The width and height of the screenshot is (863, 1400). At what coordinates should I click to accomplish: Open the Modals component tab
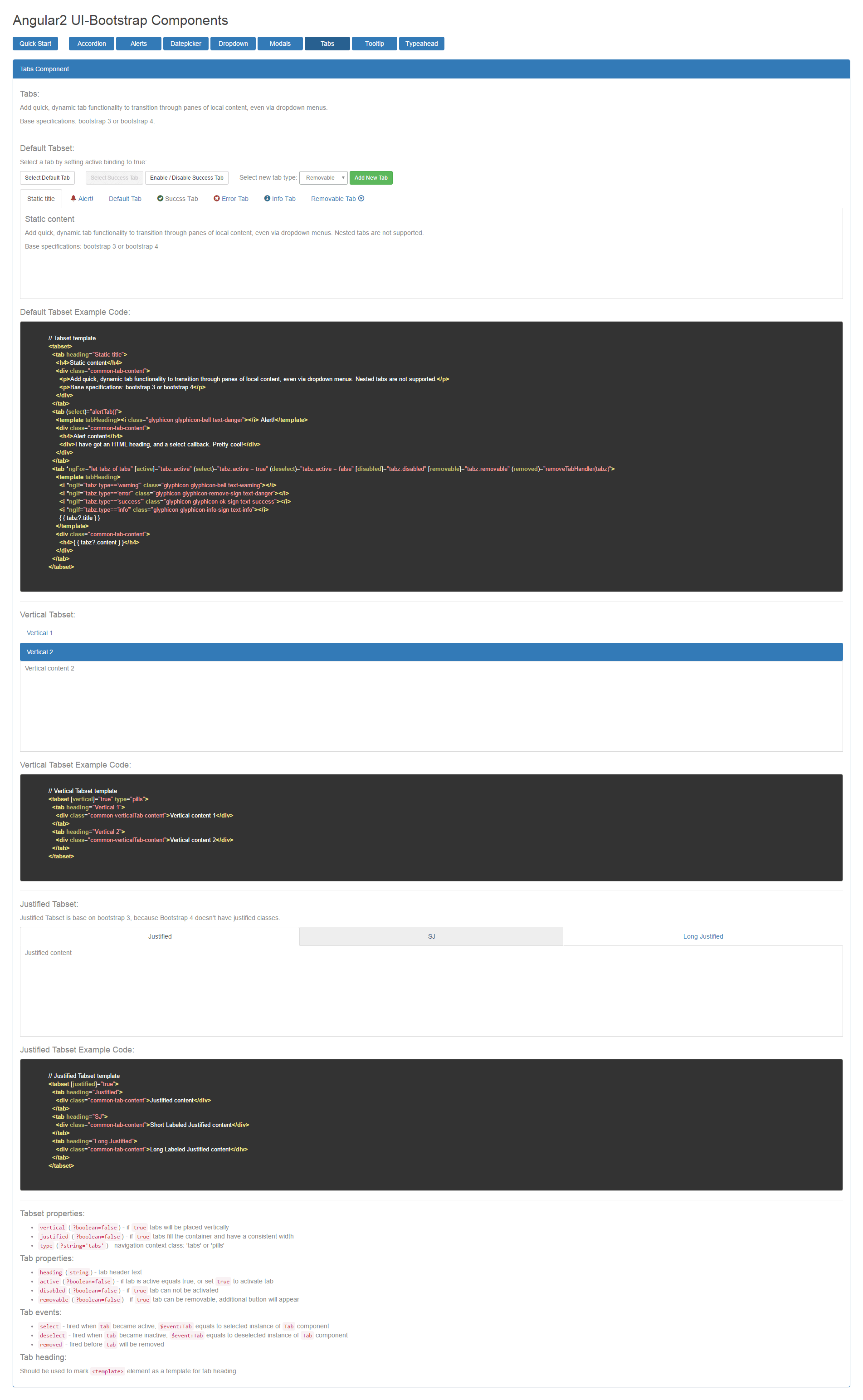click(x=280, y=44)
